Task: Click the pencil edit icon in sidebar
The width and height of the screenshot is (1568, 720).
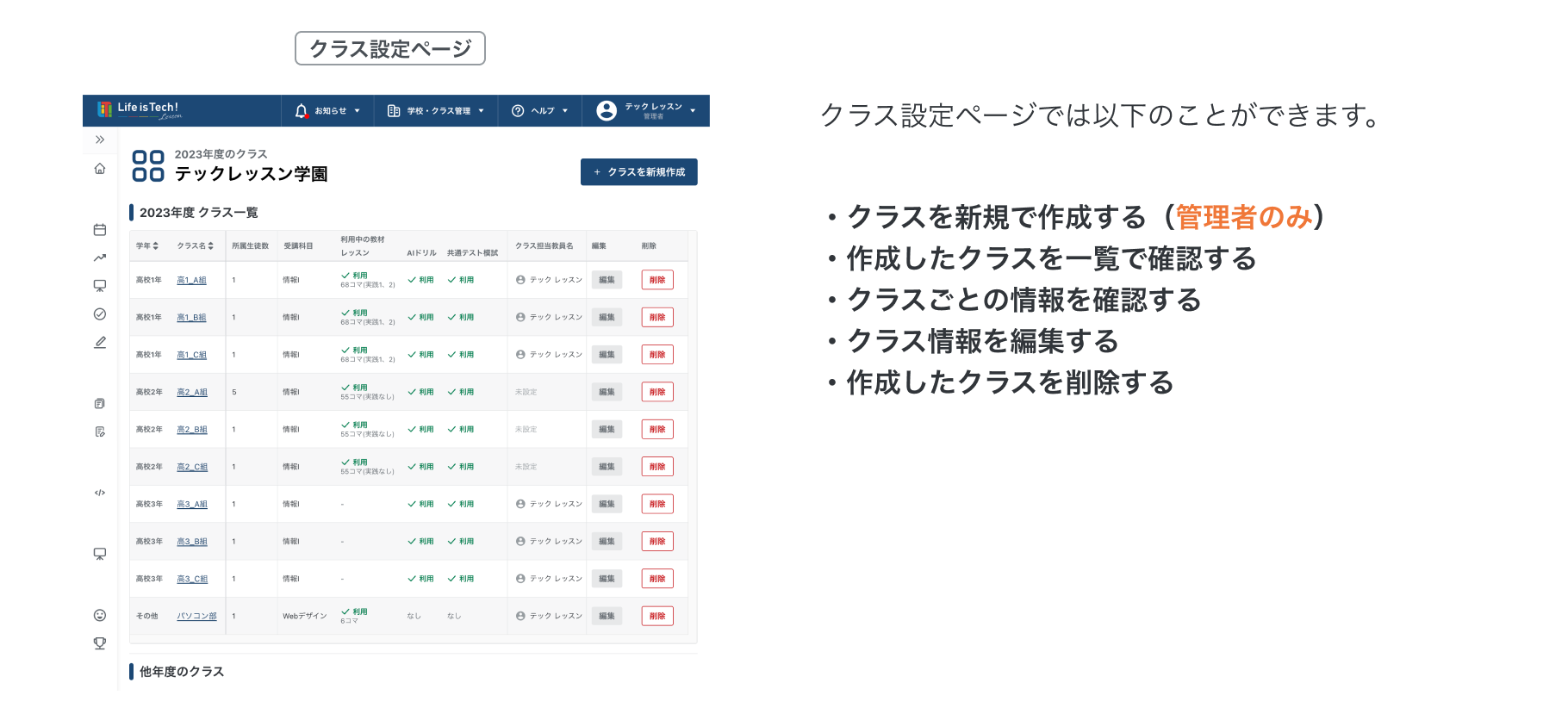Action: coord(100,343)
